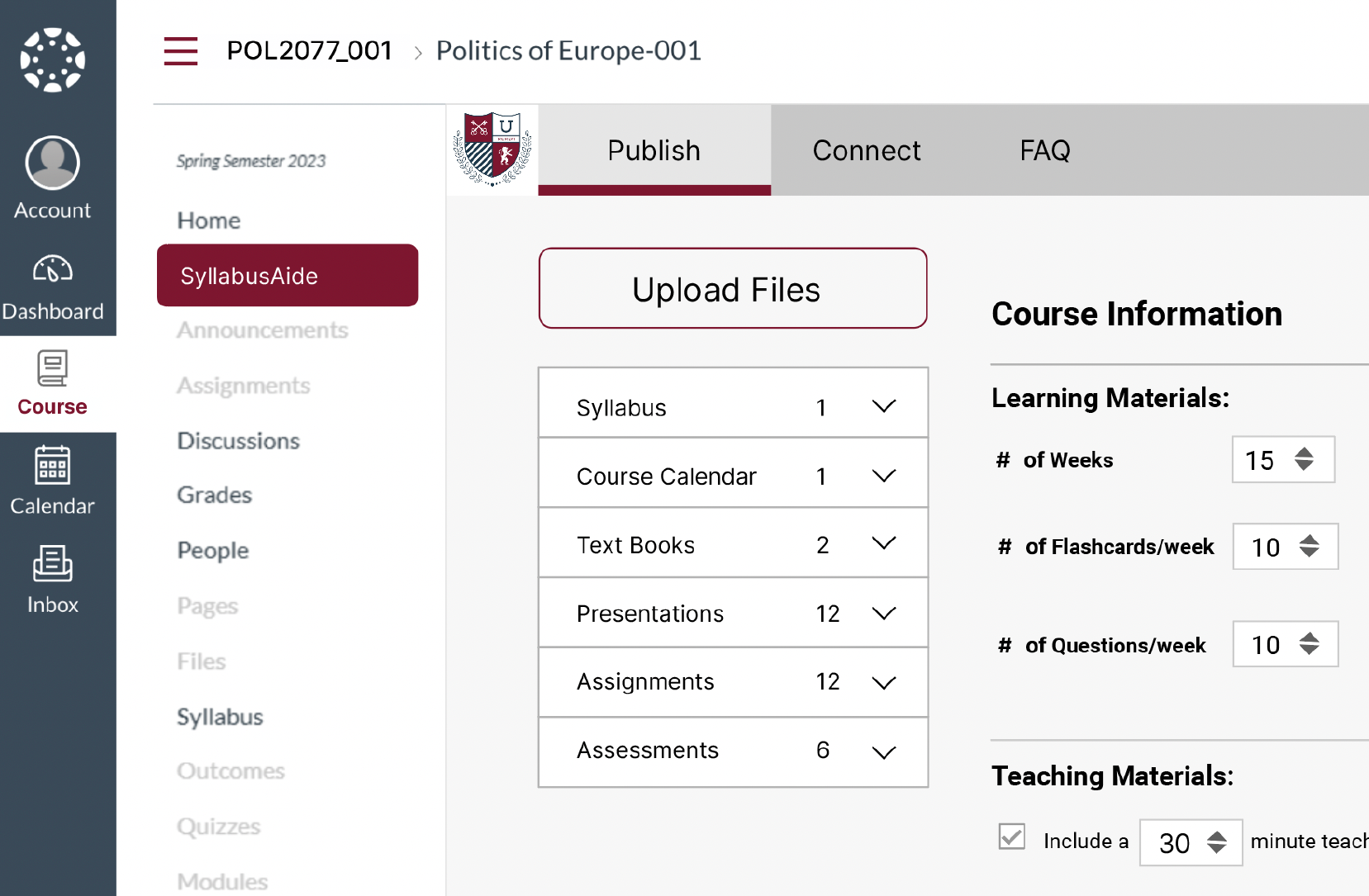This screenshot has width=1369, height=896.
Task: Open the hamburger navigation menu
Action: click(180, 51)
